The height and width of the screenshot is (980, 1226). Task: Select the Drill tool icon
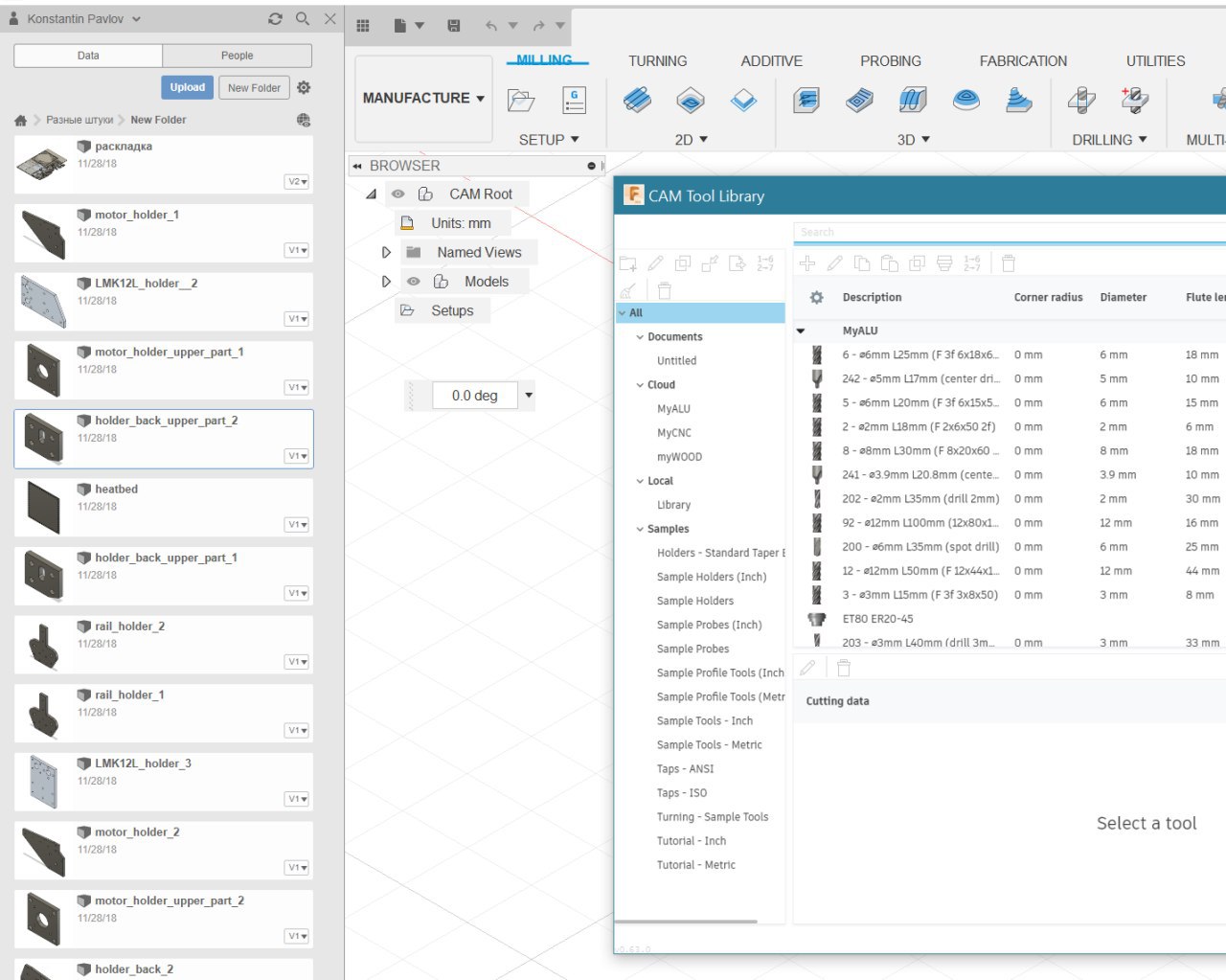click(x=1081, y=100)
